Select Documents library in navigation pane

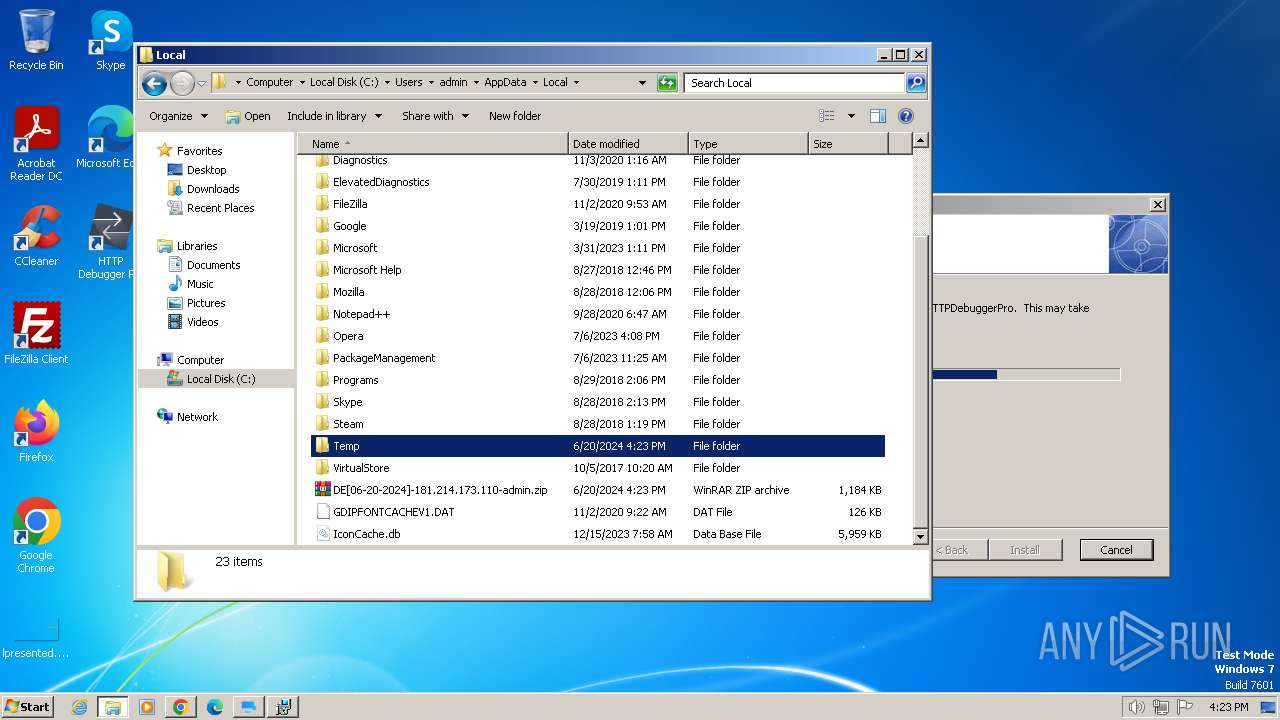[213, 265]
